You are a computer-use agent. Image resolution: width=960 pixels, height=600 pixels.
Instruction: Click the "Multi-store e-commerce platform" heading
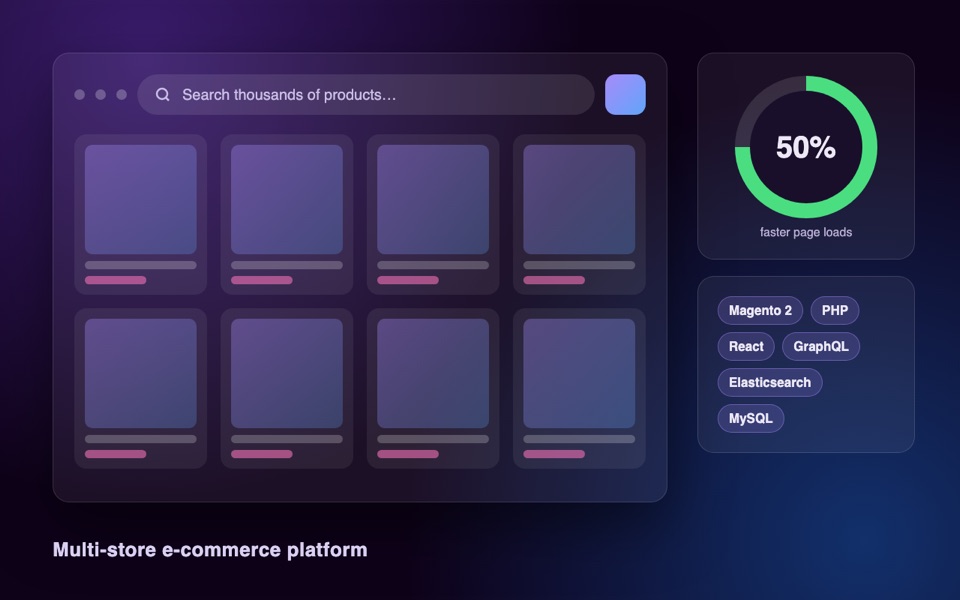click(210, 550)
